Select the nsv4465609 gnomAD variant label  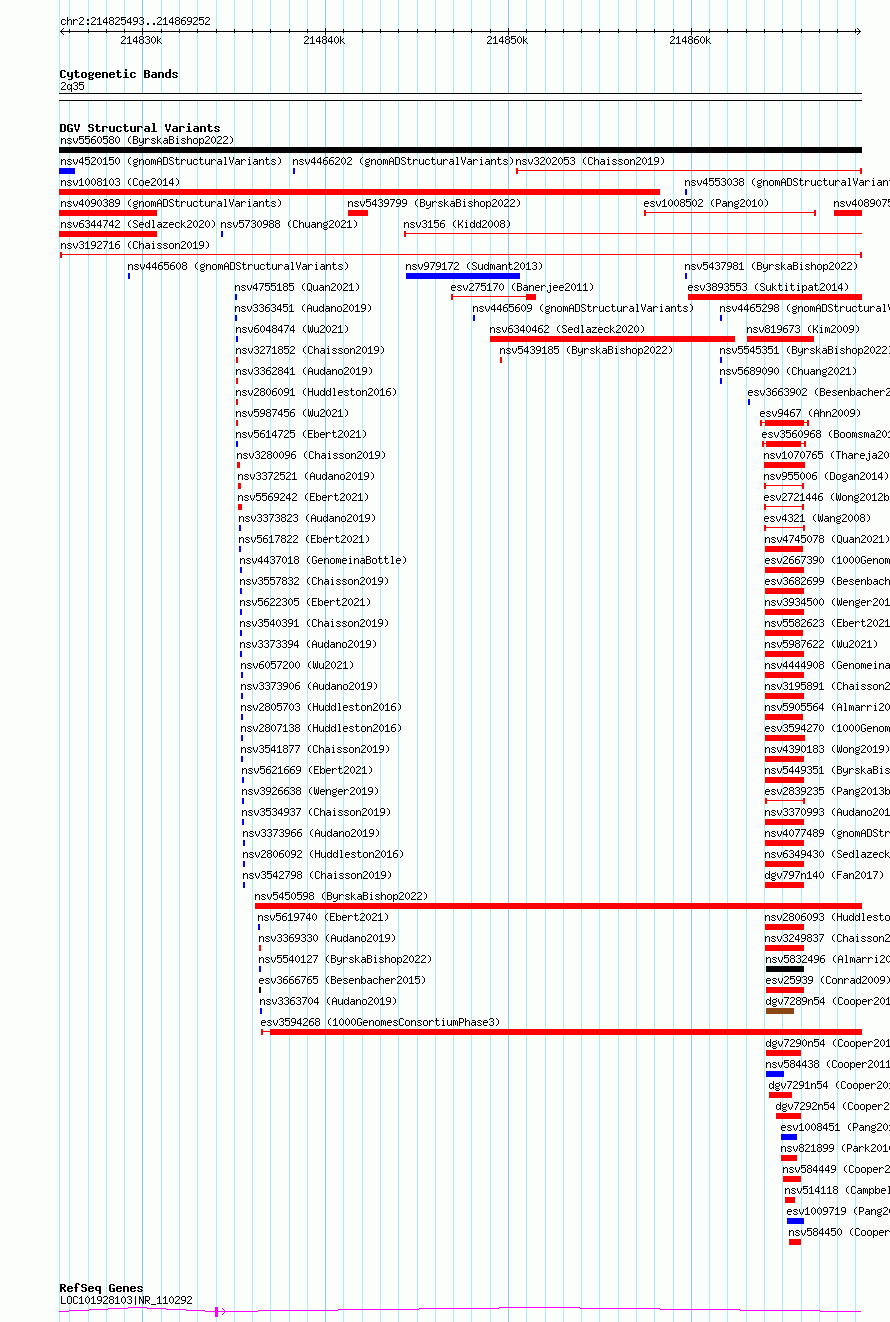pos(583,308)
